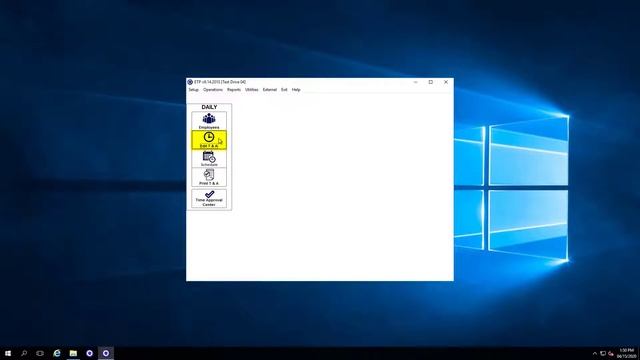Click the active ETP taskbar icon
640x360 pixels.
point(106,353)
